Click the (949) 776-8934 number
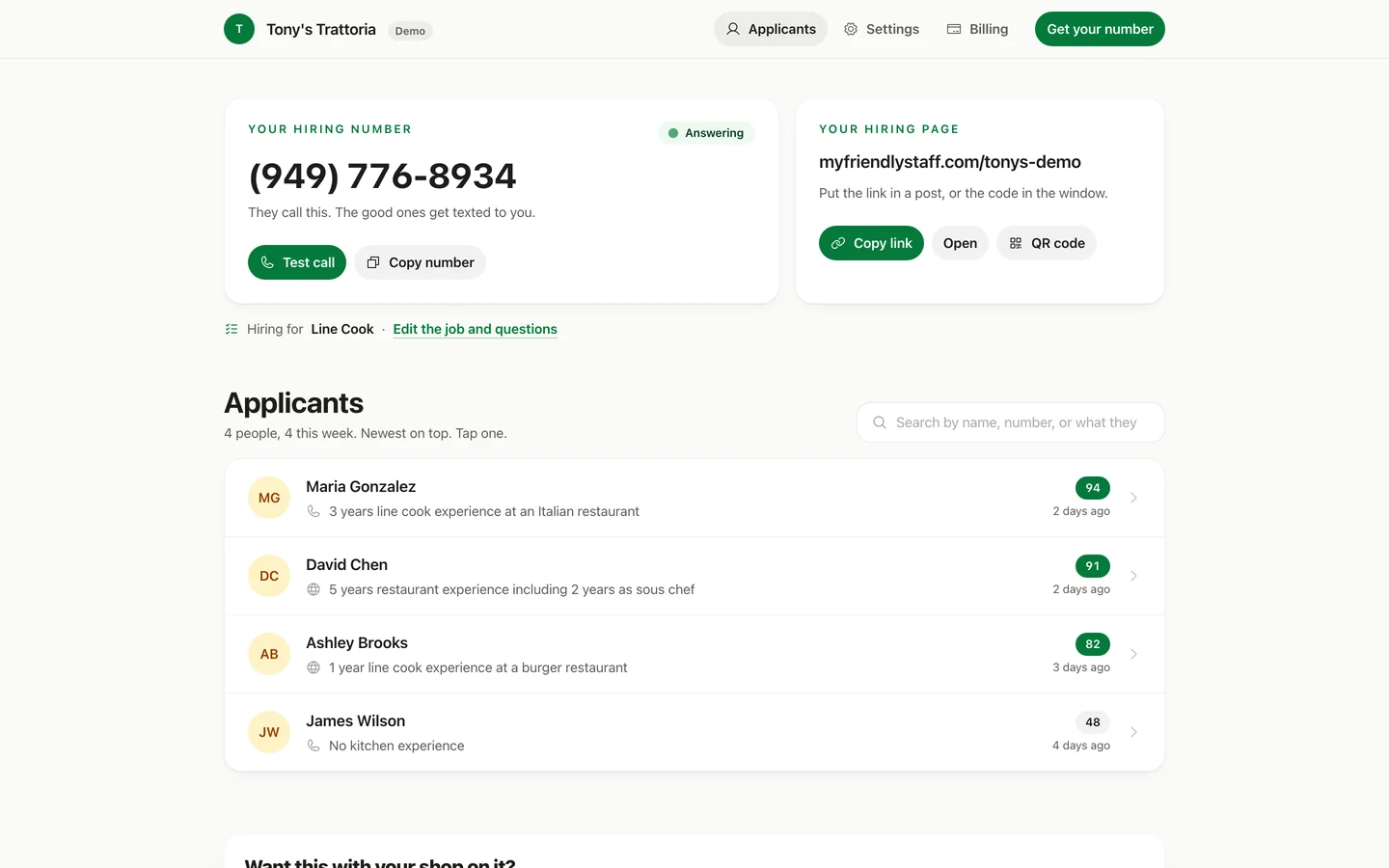The image size is (1389, 868). (383, 176)
